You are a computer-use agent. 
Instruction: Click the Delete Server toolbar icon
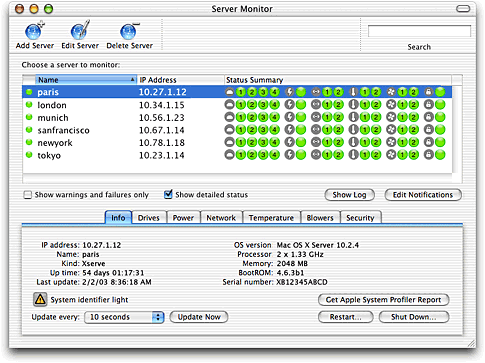(129, 31)
